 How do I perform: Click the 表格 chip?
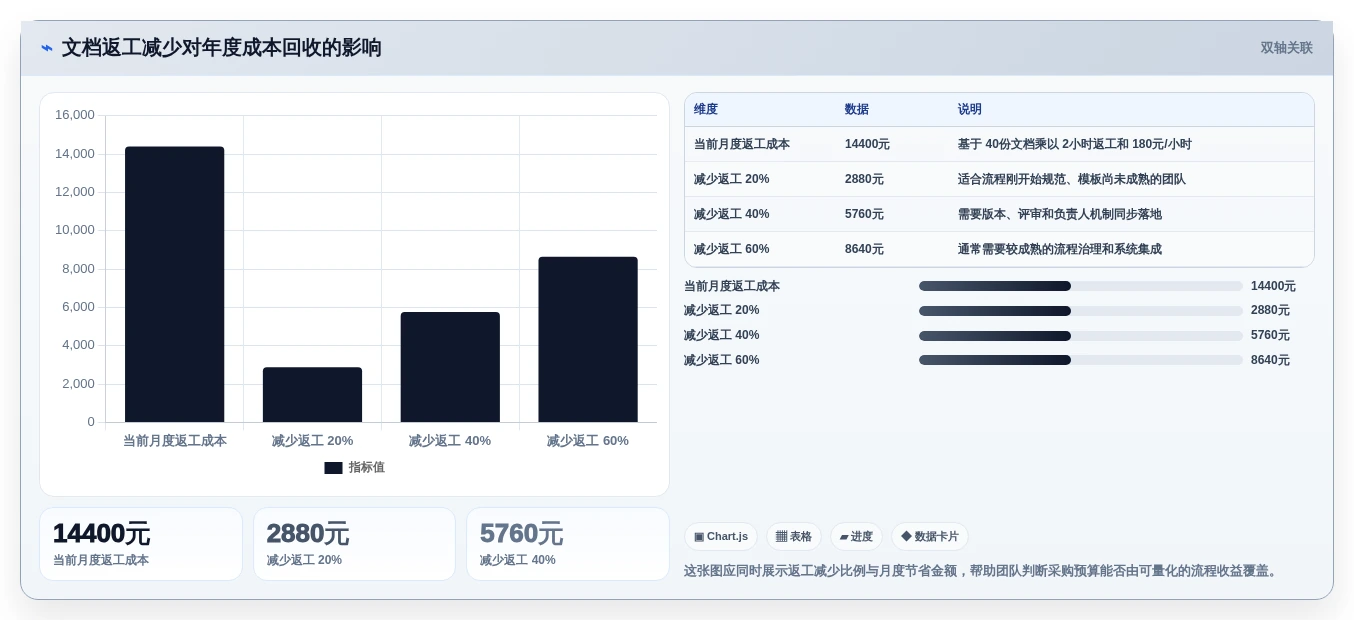point(794,537)
